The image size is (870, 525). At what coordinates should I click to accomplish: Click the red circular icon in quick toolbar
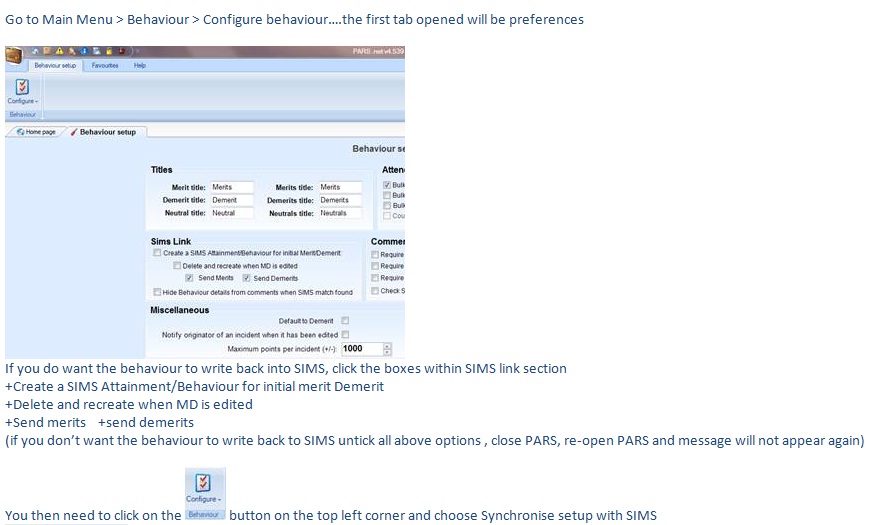pyautogui.click(x=121, y=51)
